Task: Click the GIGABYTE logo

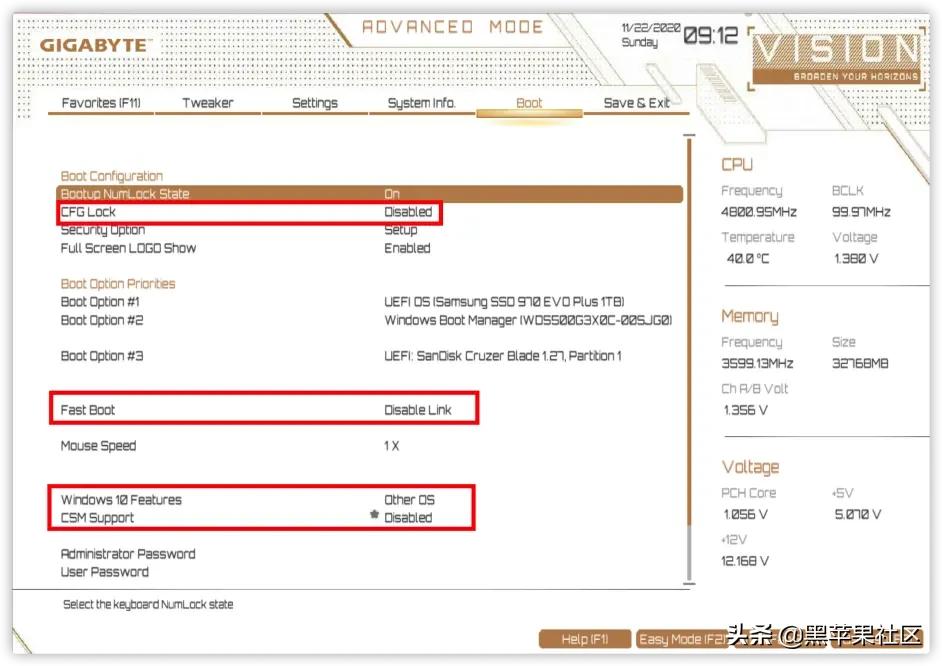Action: (x=93, y=45)
